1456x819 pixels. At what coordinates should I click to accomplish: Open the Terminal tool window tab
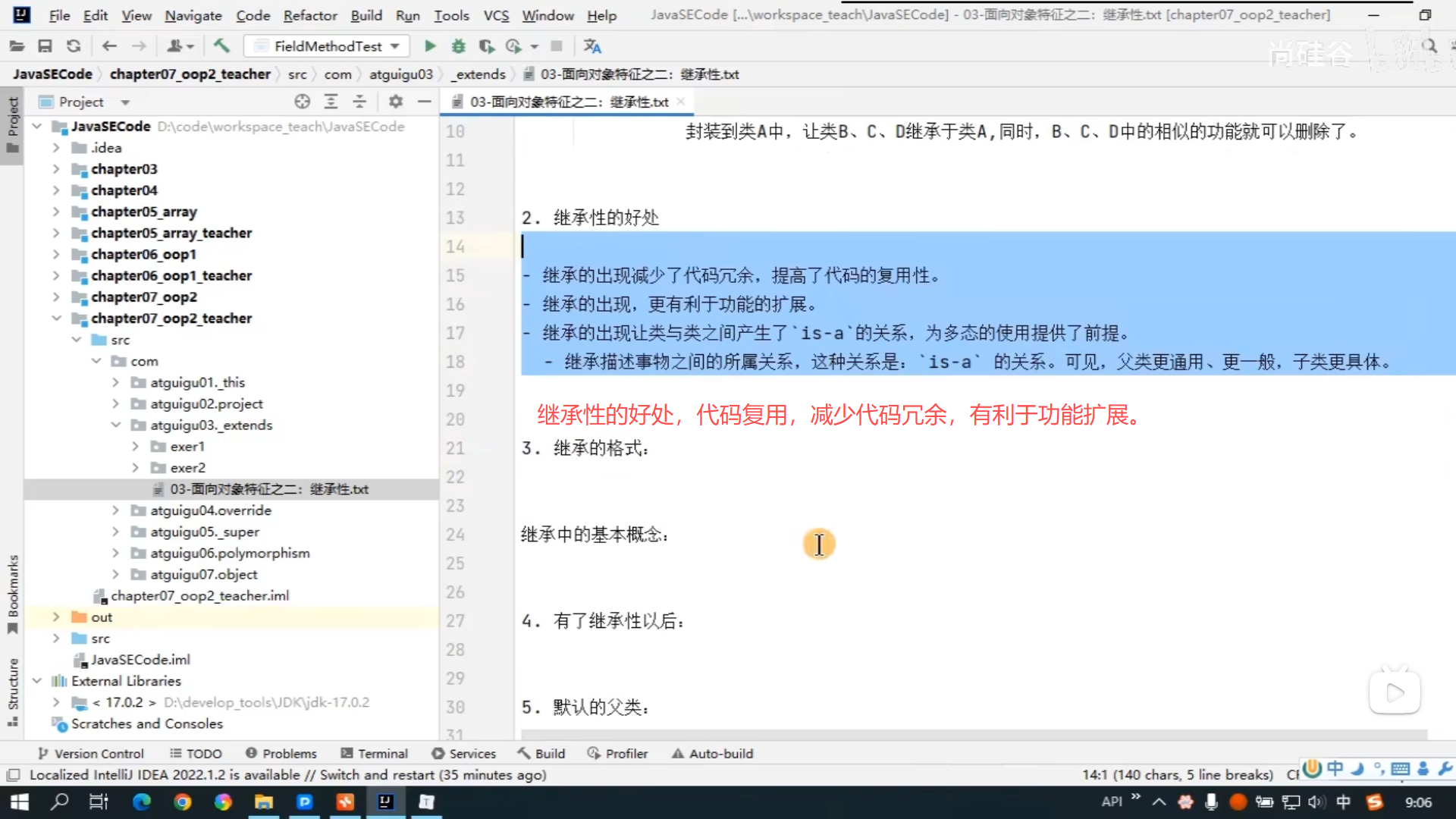(375, 753)
